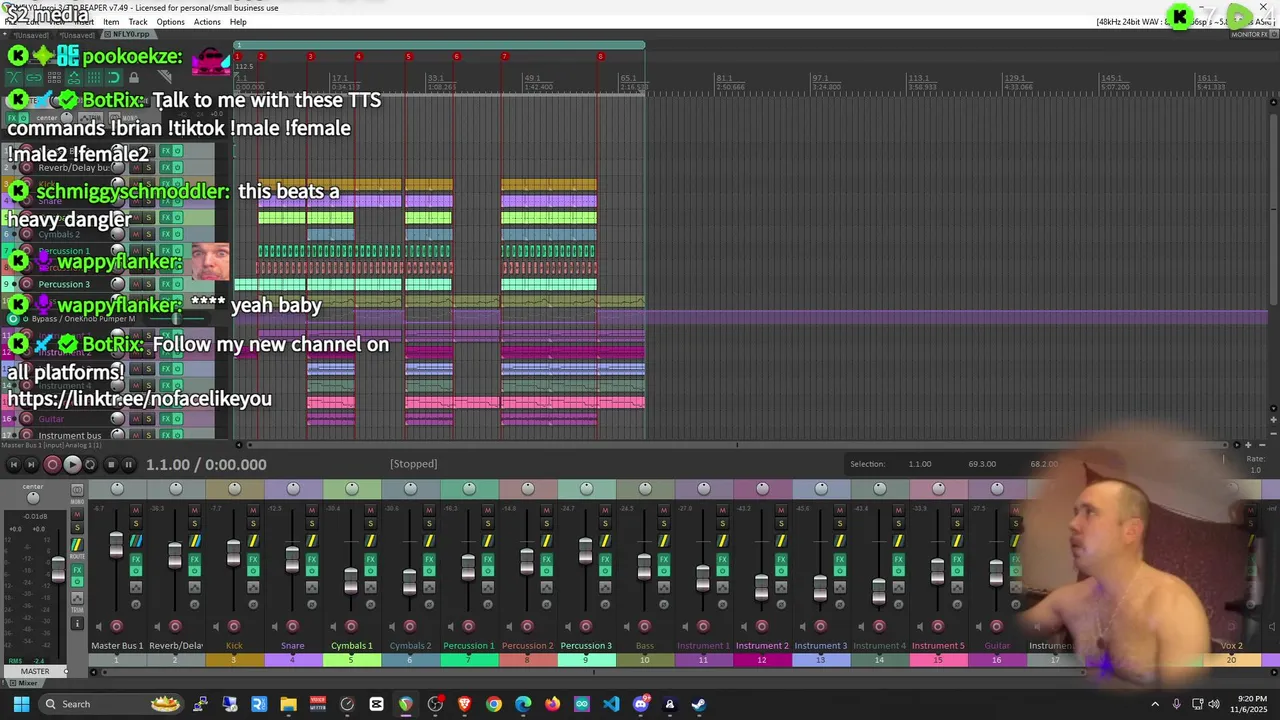Open FX chain for Master Bus 1 mixer strip
Image resolution: width=1280 pixels, height=720 pixels.
(x=136, y=559)
